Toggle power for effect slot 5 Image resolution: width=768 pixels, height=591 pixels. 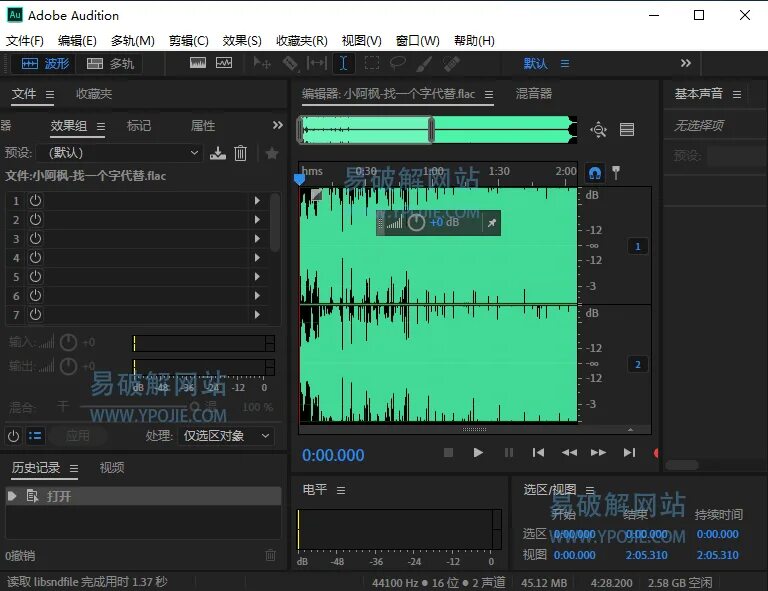point(35,277)
